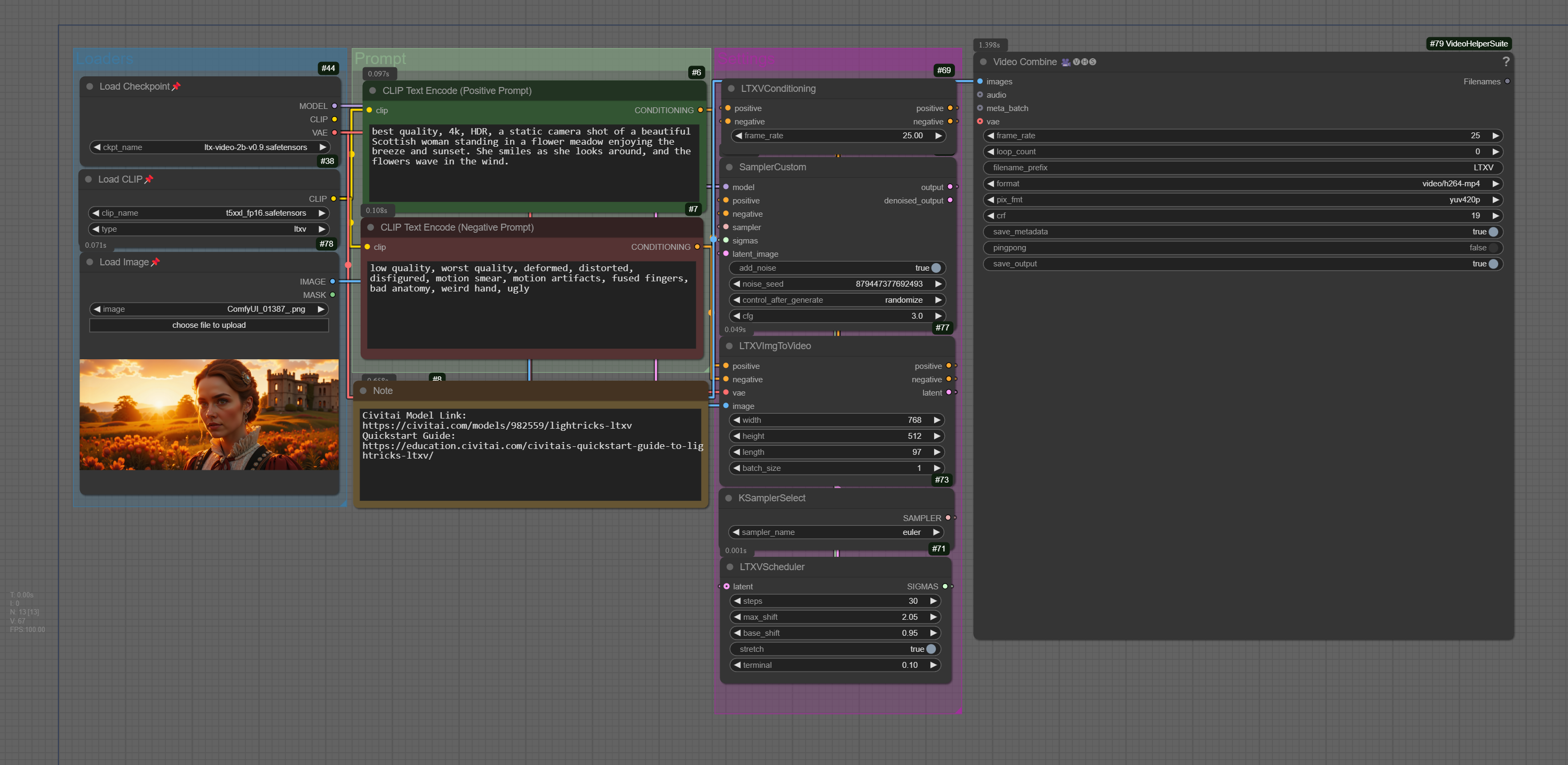Click the pin icon on Load Image node
The image size is (1568, 765).
[155, 262]
